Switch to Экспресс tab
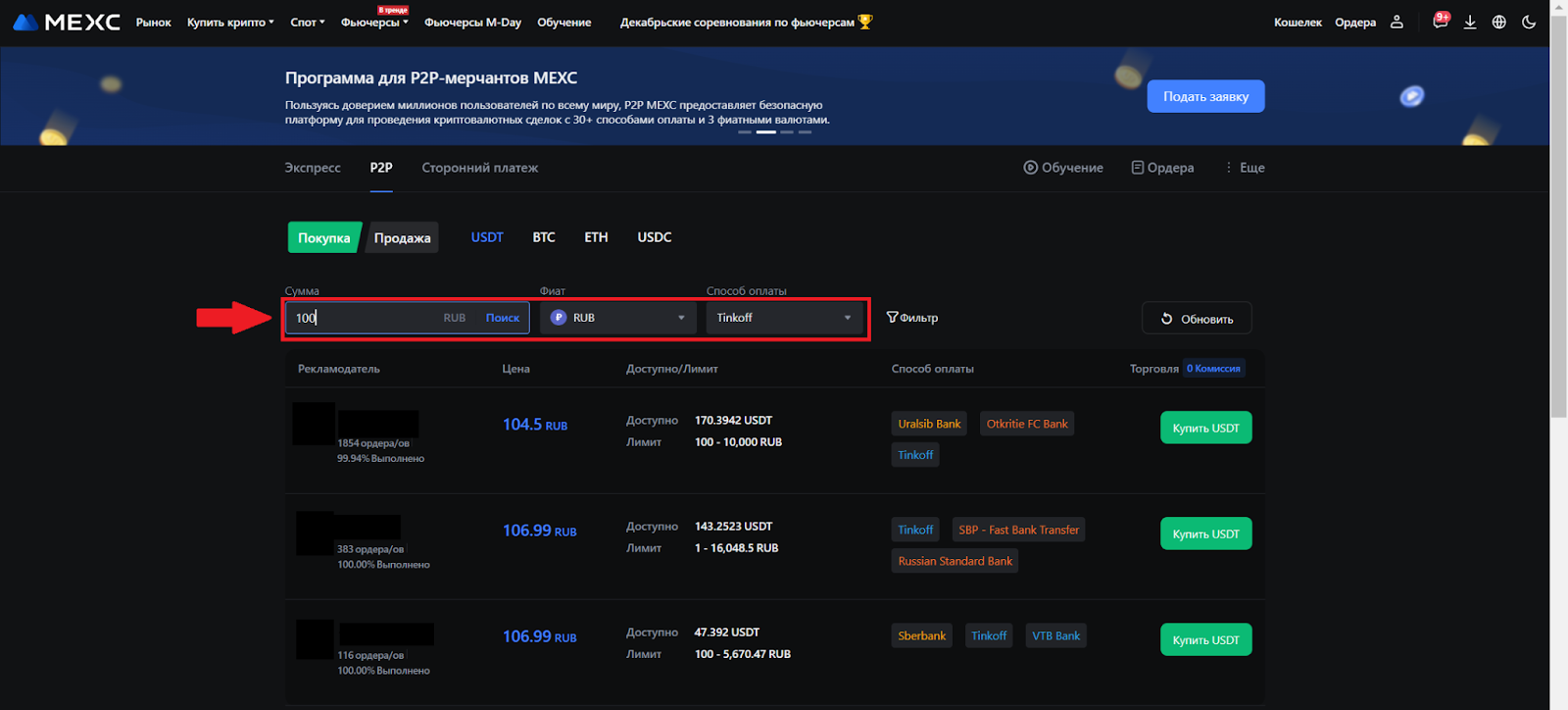The width and height of the screenshot is (1568, 710). pos(313,168)
